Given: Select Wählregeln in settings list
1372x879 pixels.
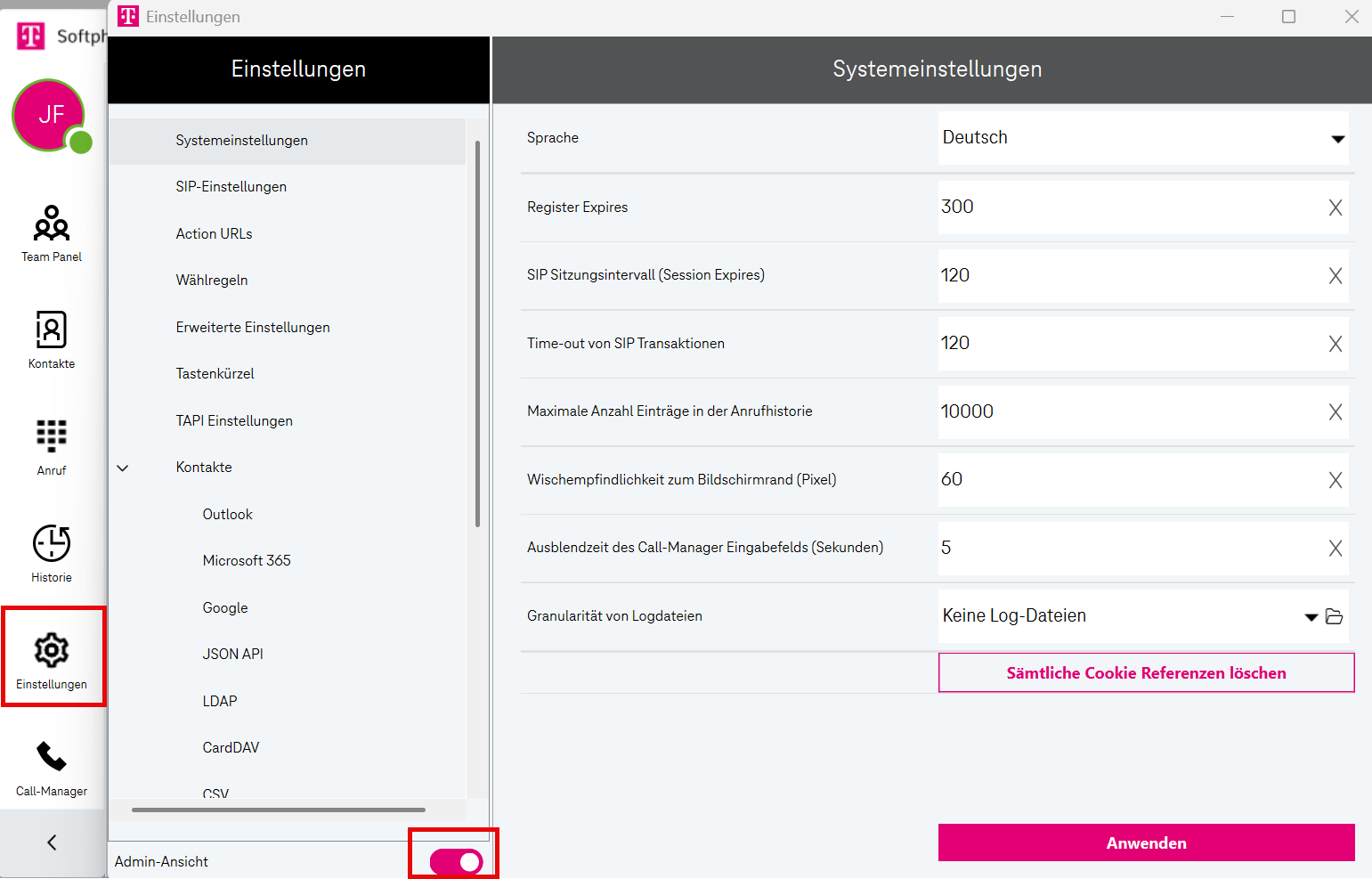Looking at the screenshot, I should (x=212, y=281).
